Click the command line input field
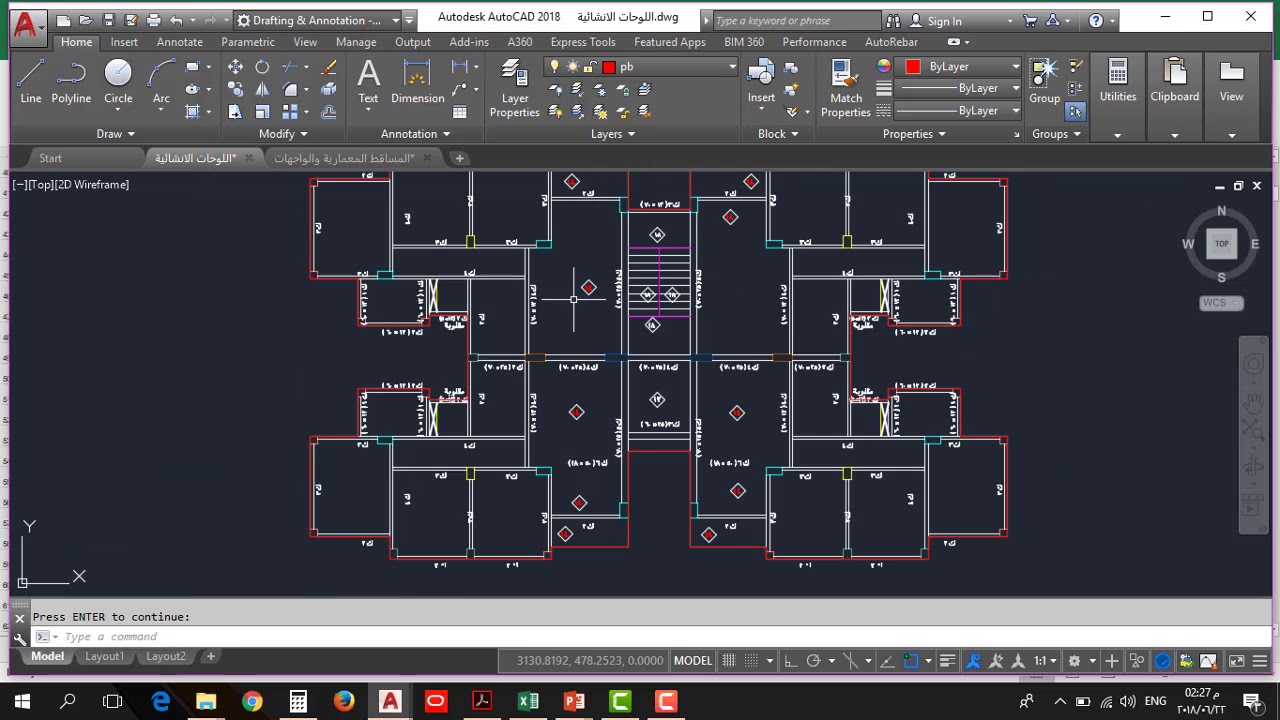 pos(400,637)
